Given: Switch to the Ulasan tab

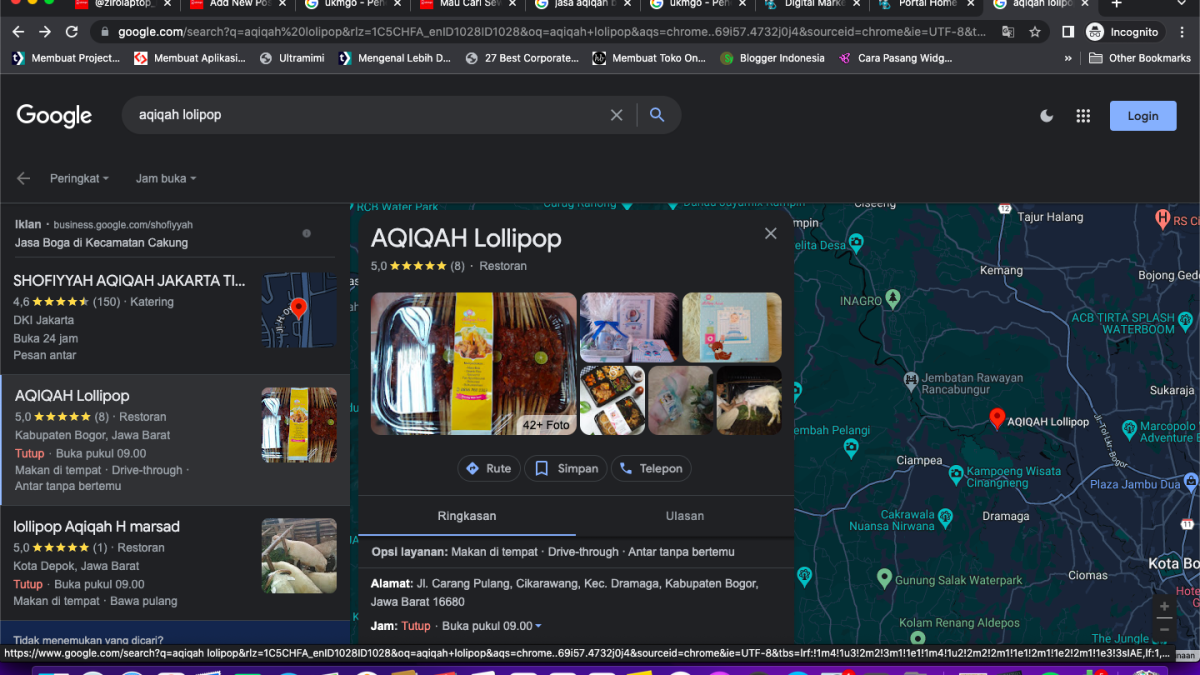Looking at the screenshot, I should [684, 516].
